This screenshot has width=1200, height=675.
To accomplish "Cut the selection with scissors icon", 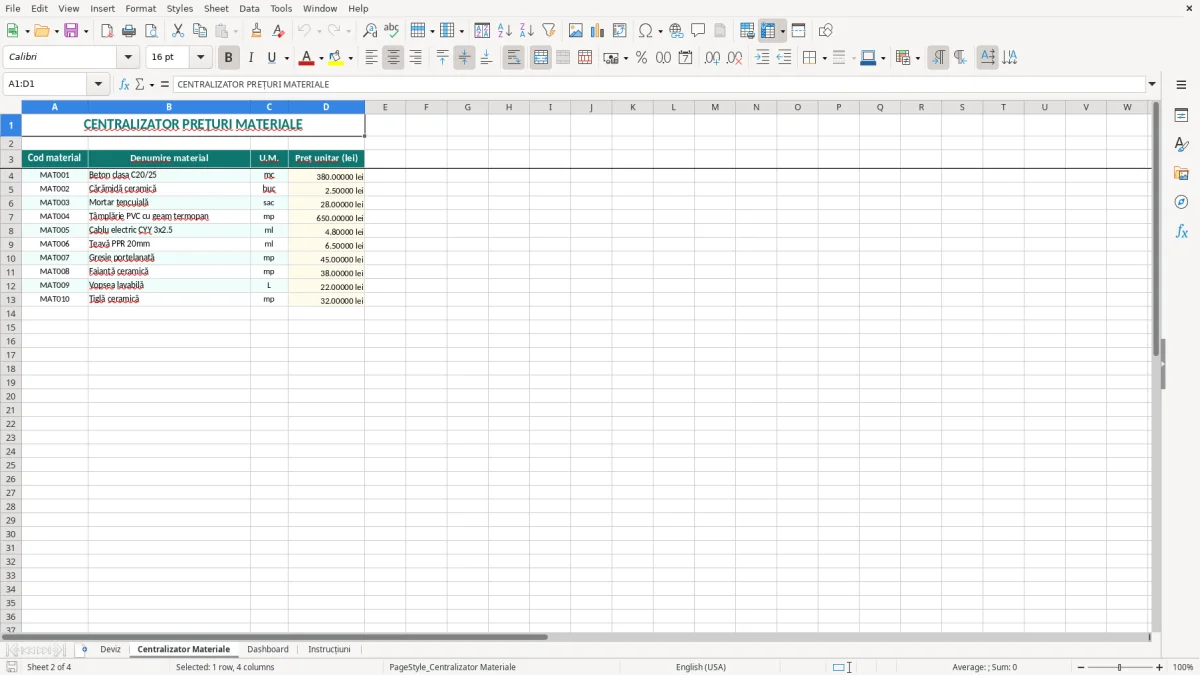I will point(178,31).
